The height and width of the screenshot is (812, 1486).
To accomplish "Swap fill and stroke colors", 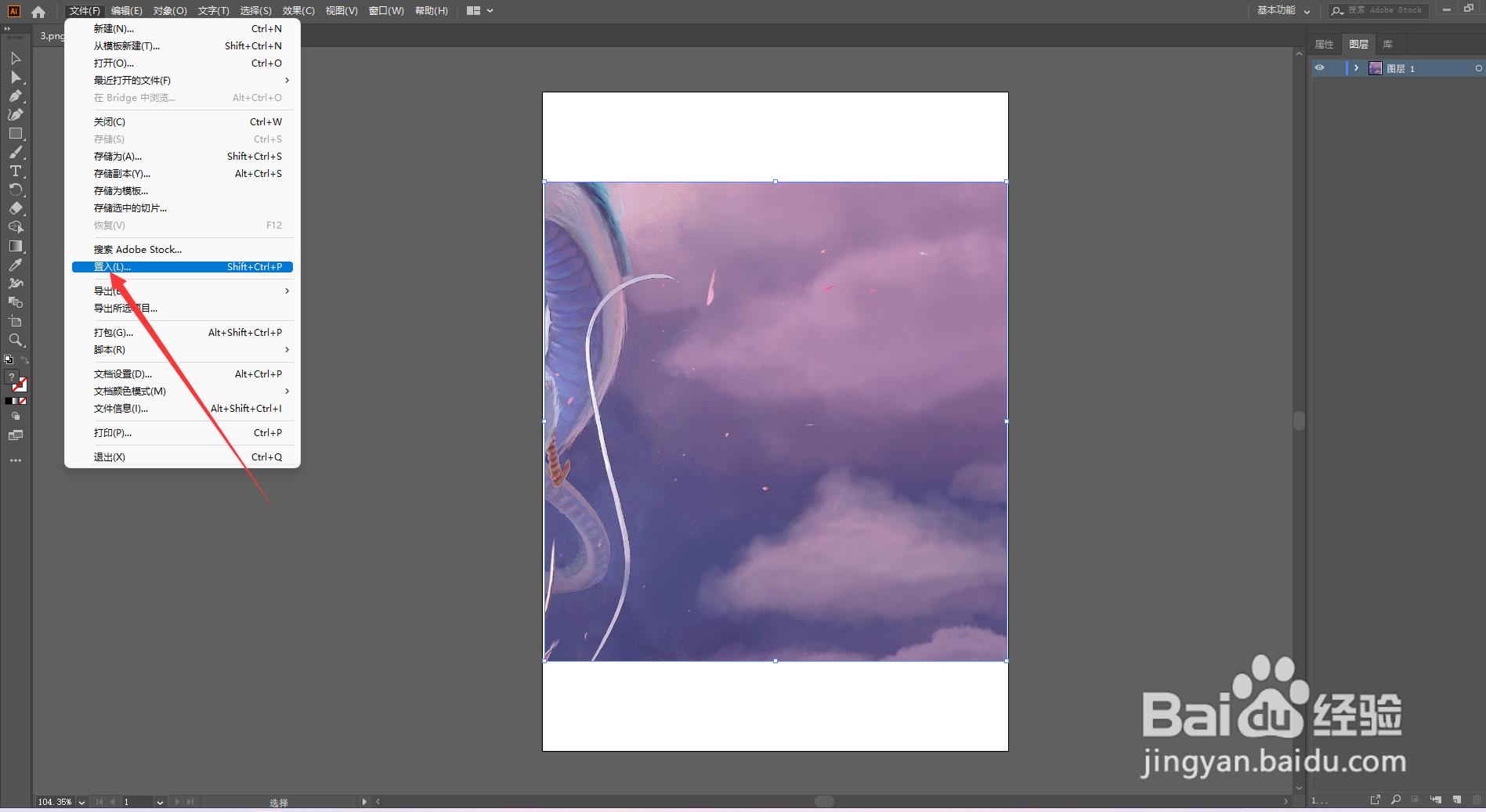I will 24,360.
